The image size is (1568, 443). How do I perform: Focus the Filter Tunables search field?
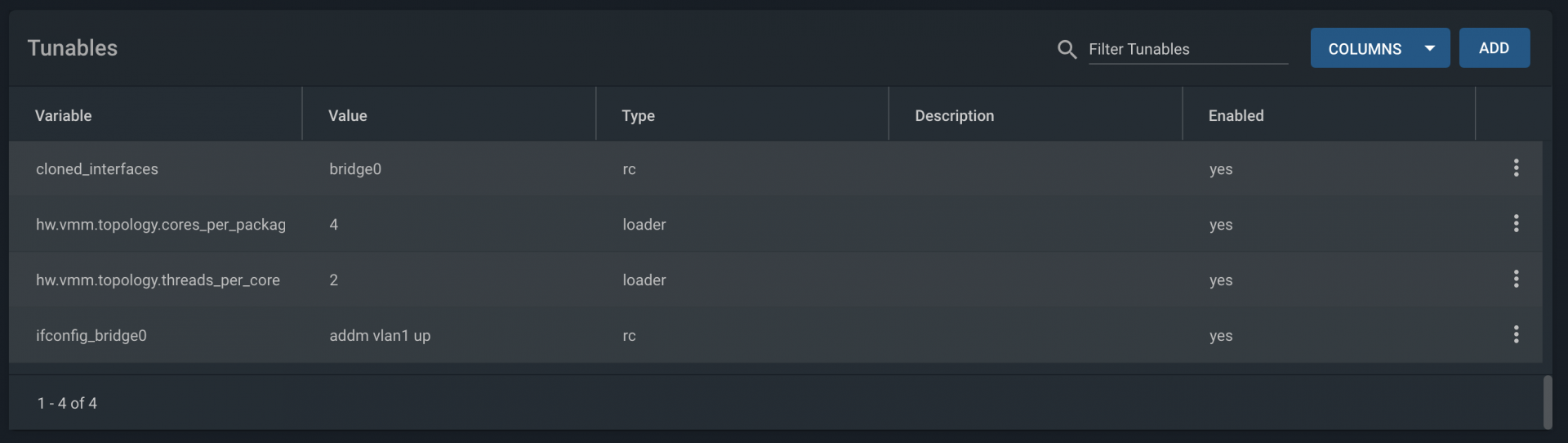(x=1188, y=49)
